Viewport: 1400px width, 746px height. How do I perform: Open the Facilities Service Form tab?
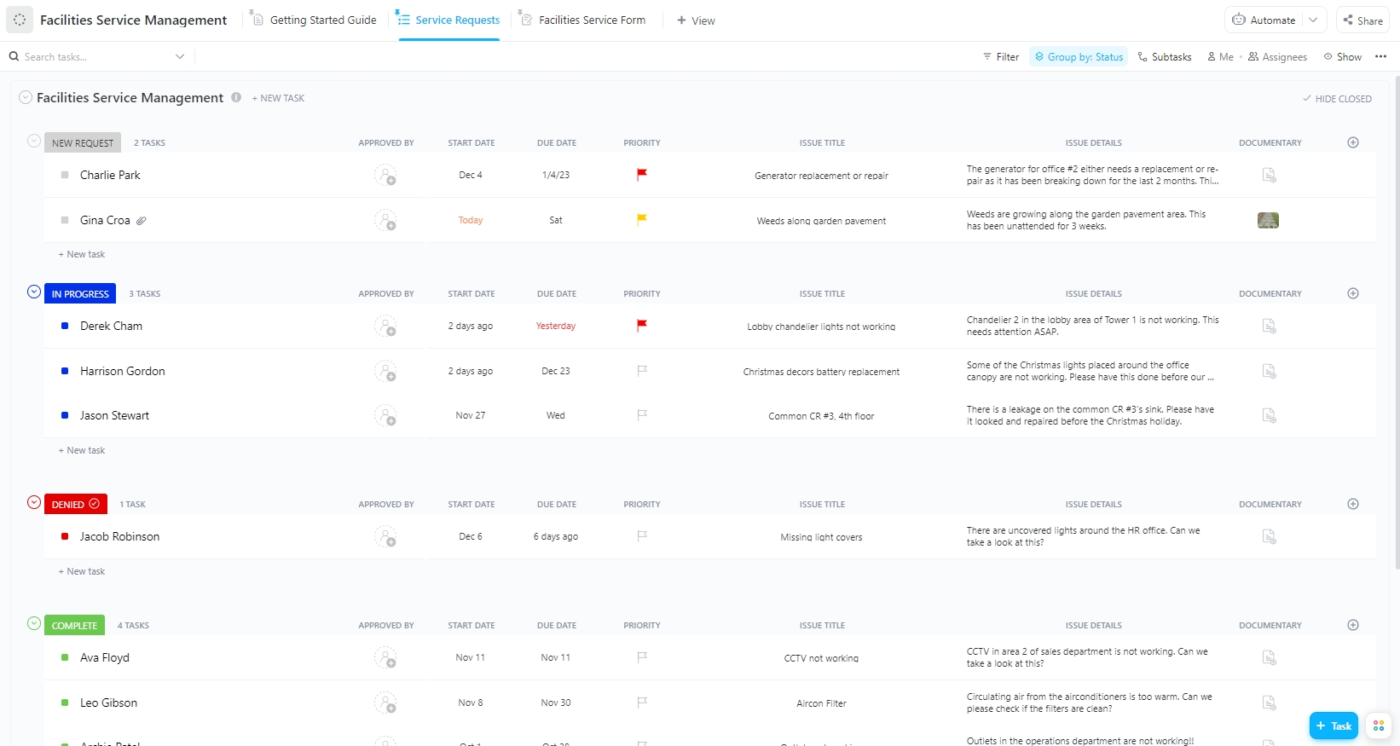pos(592,19)
